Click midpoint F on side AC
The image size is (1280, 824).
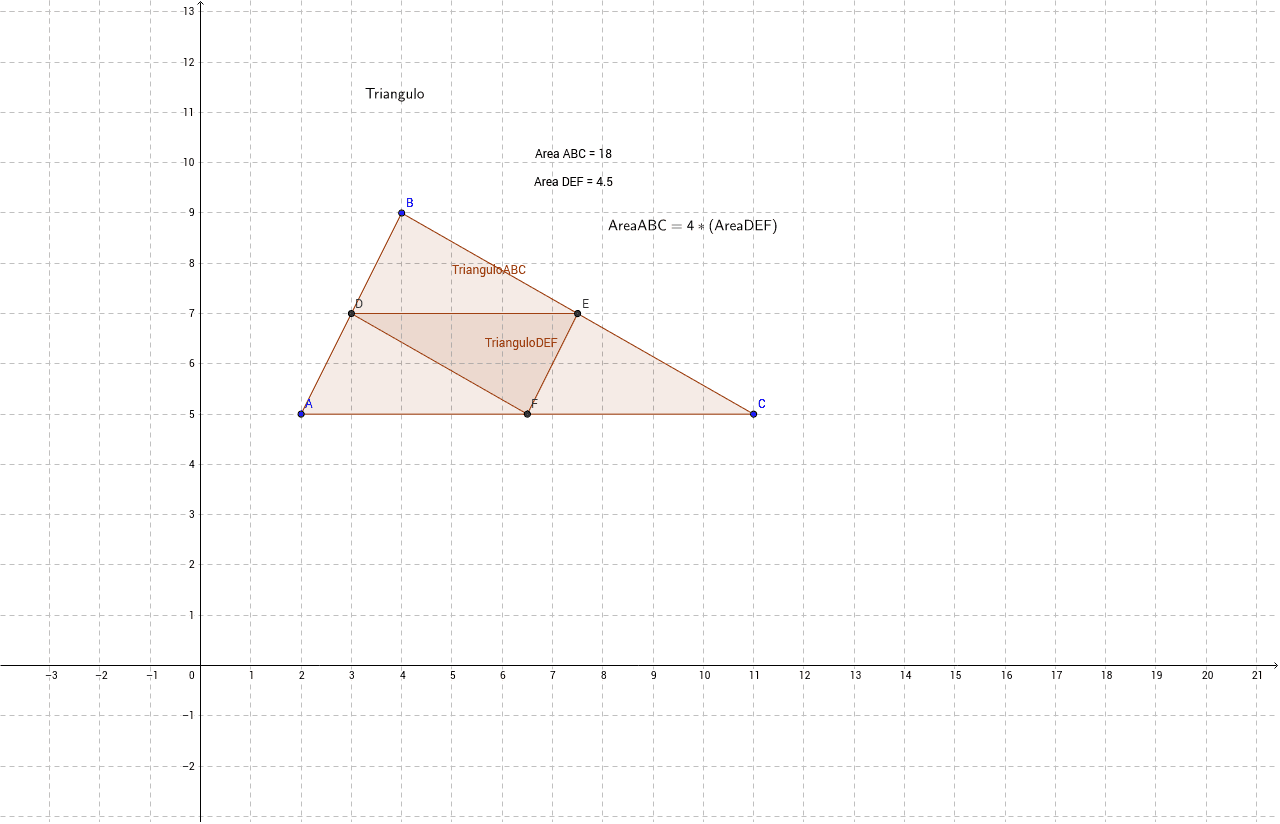click(527, 414)
